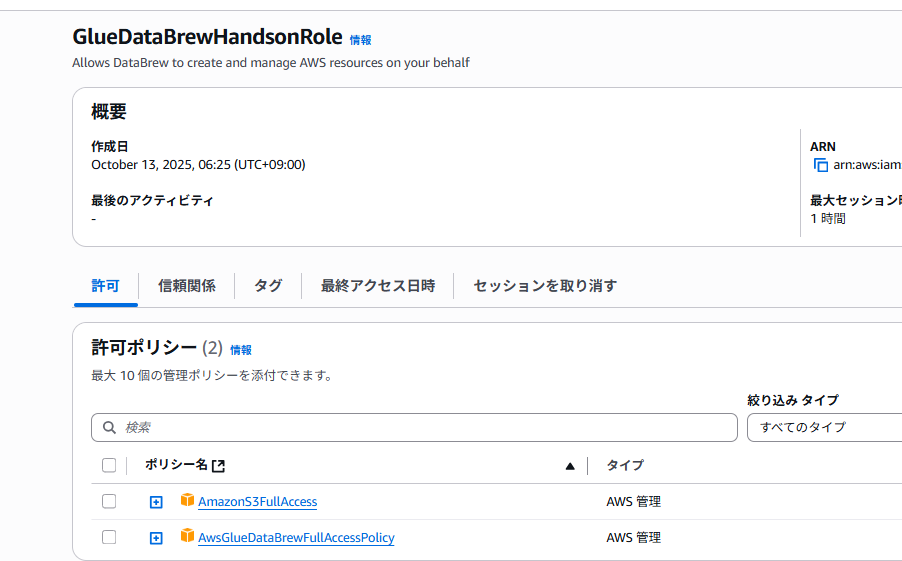
Task: Click the magnifier icon in the search box
Action: pyautogui.click(x=109, y=427)
